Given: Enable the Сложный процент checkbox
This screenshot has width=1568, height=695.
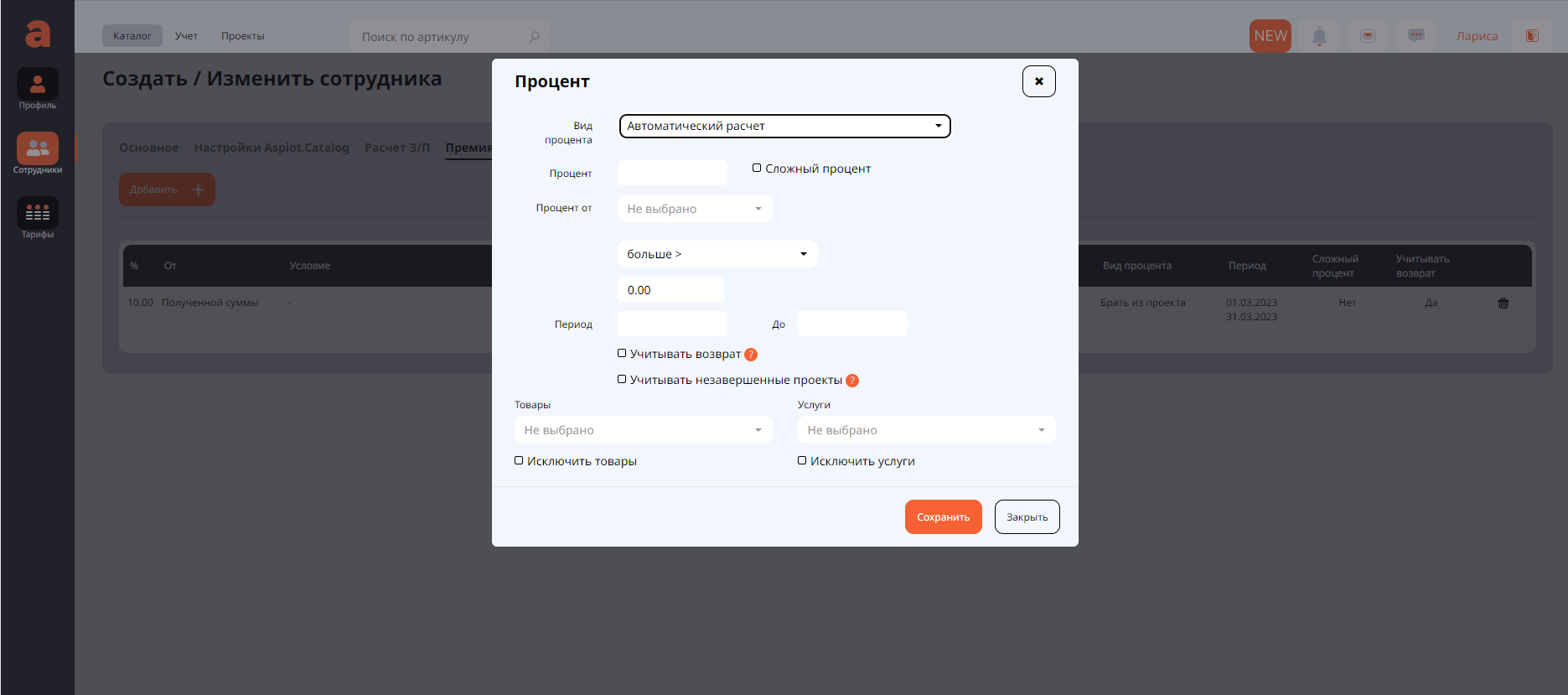Looking at the screenshot, I should click(757, 169).
